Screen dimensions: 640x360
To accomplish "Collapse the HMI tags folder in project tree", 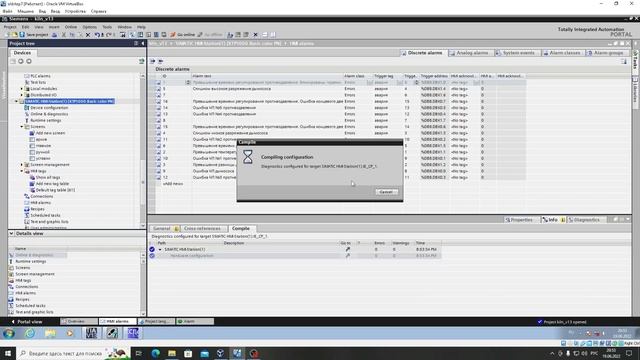I will [22, 171].
